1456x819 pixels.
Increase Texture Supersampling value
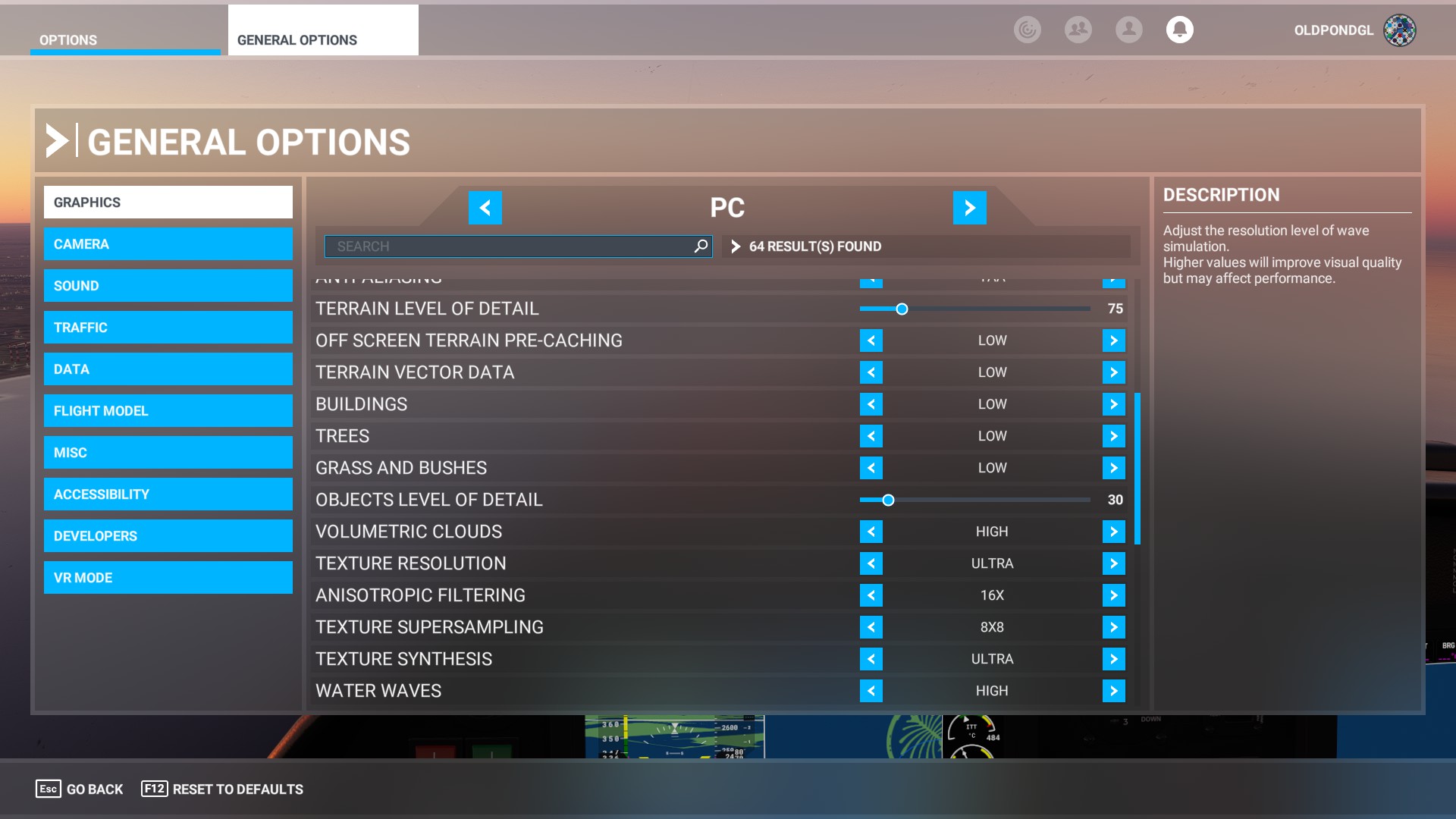tap(1114, 627)
